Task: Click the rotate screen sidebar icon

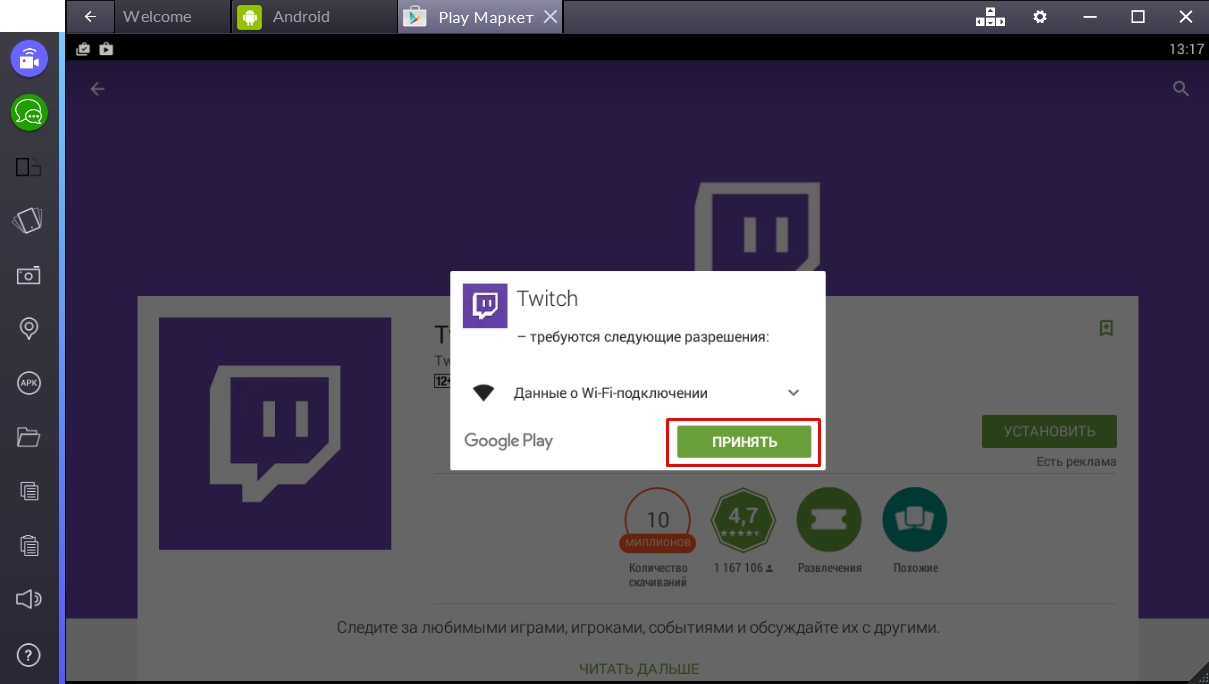Action: [x=29, y=220]
